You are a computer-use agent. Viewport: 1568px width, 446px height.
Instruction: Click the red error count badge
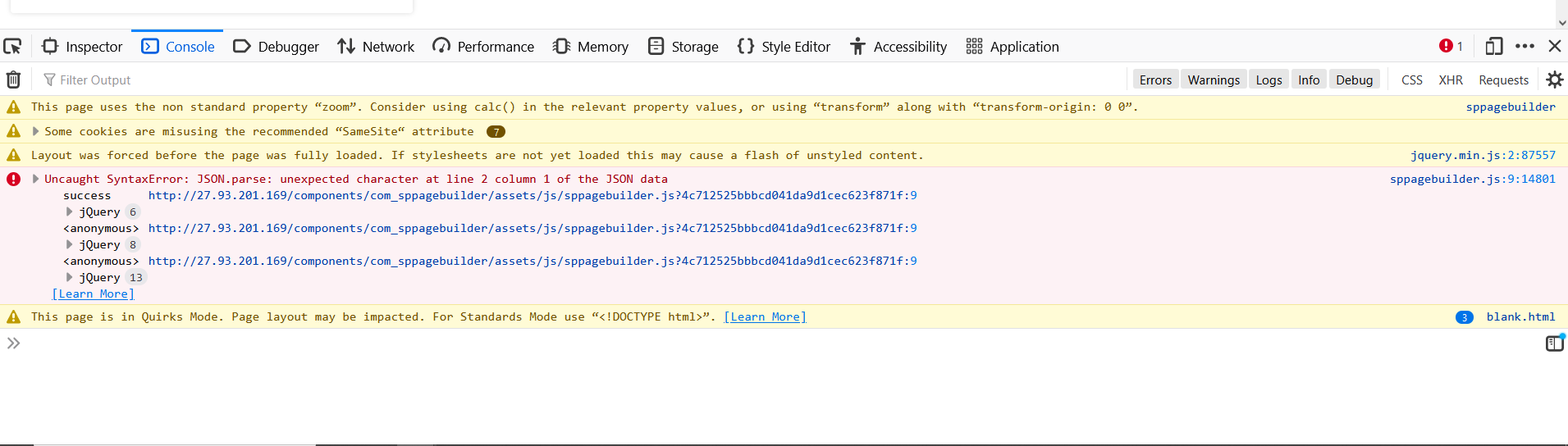(x=1451, y=47)
